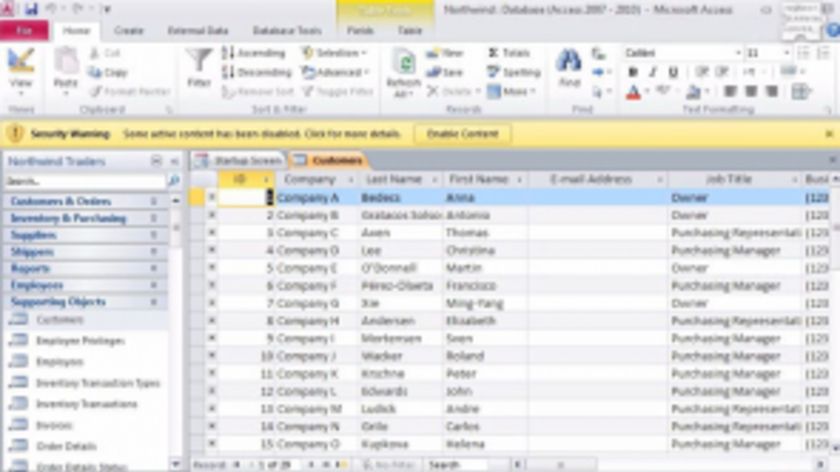Screen dimensions: 840x472
Task: Expand the Reports group
Action: point(86,268)
